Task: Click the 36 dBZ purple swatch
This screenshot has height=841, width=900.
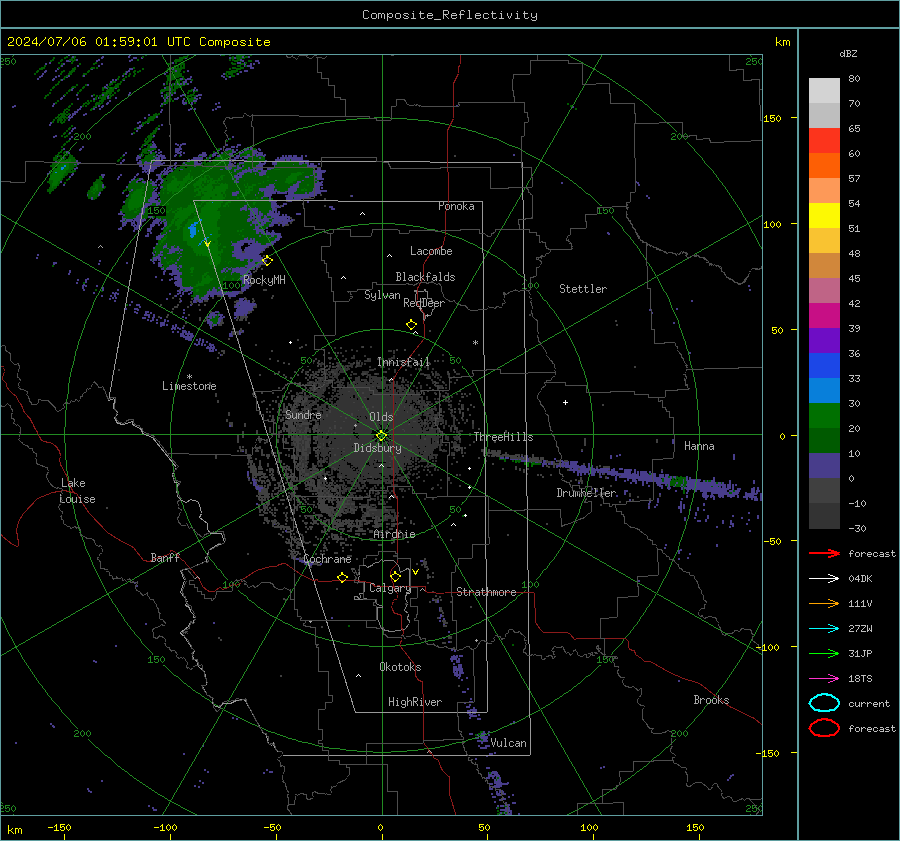Action: point(824,340)
